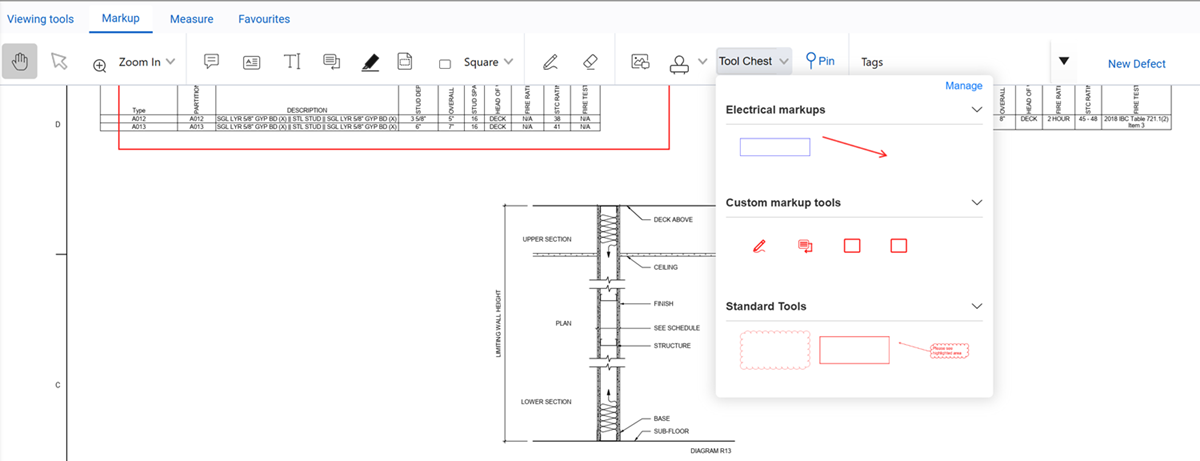Add a comment note markup
This screenshot has width=1200, height=461.
tap(211, 62)
